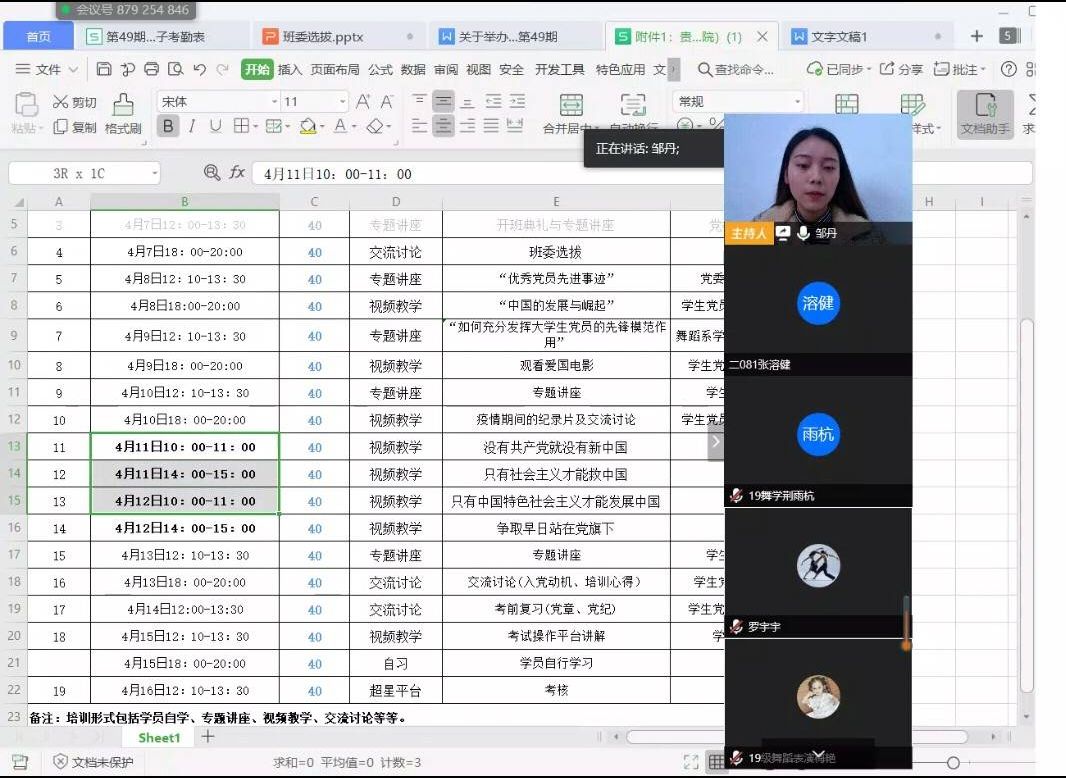The height and width of the screenshot is (778, 1066).
Task: Click the Format Painter (格式刷) icon
Action: pyautogui.click(x=123, y=106)
